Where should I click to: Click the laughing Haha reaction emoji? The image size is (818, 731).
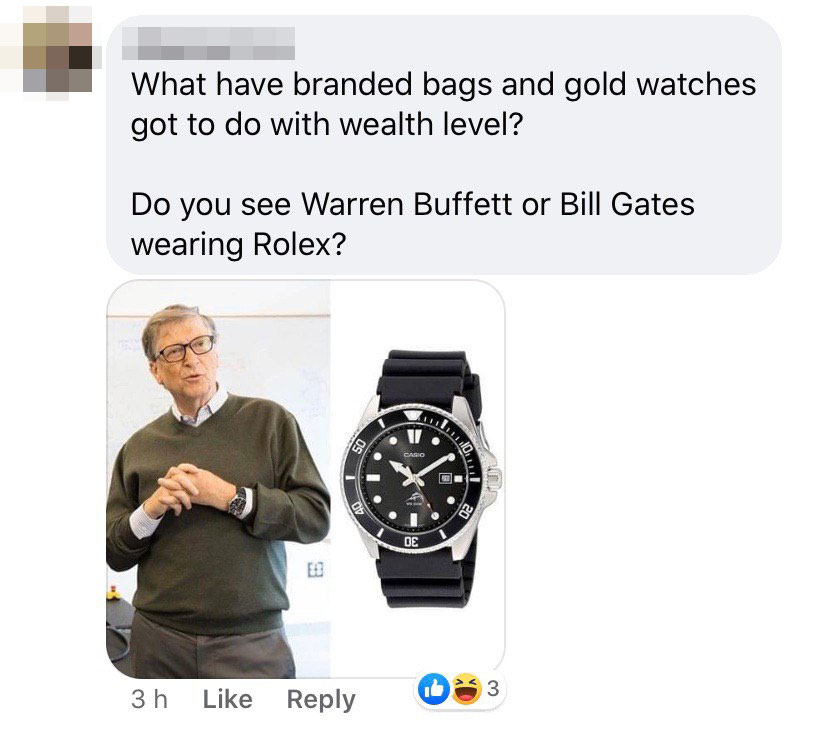(x=466, y=689)
